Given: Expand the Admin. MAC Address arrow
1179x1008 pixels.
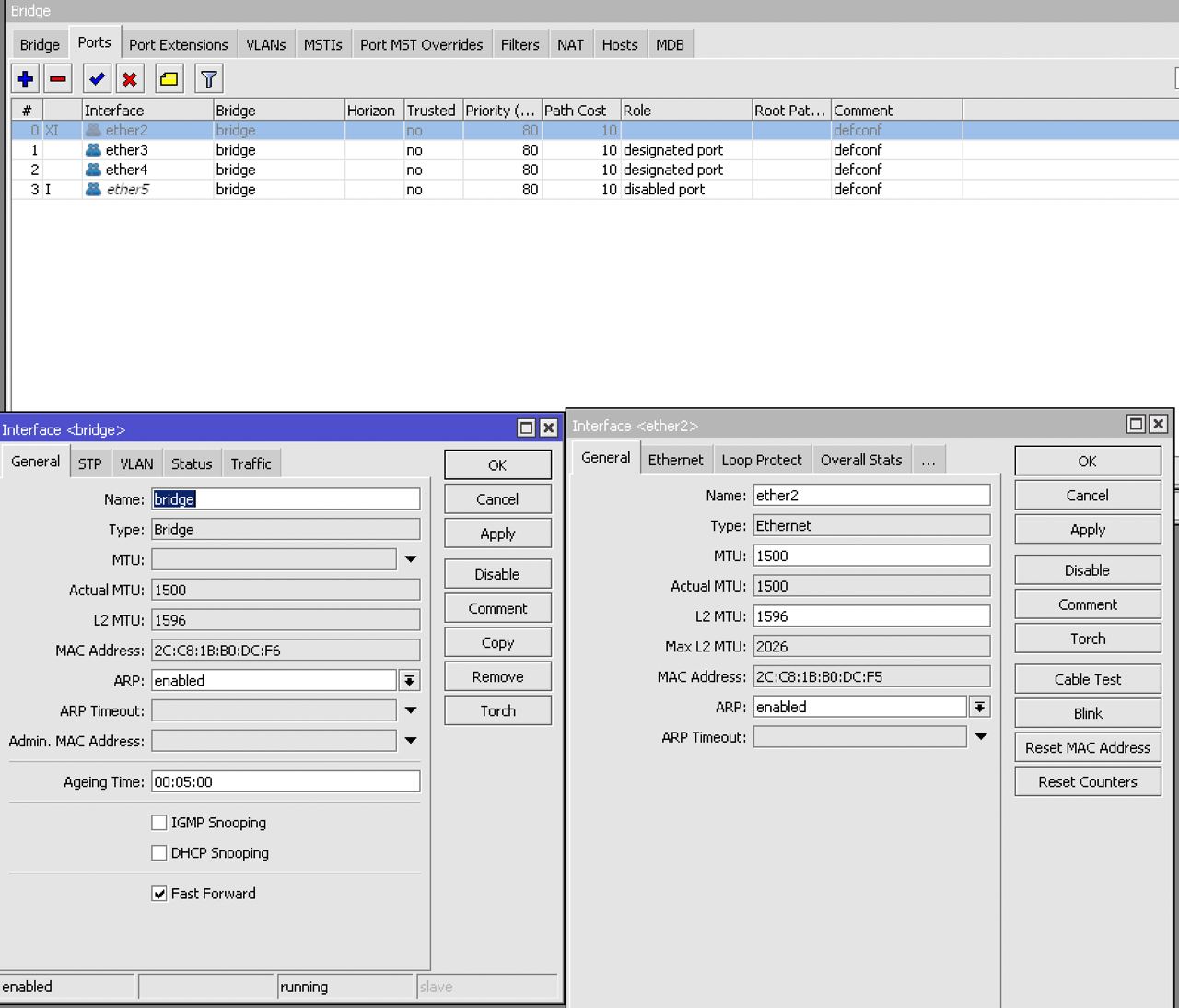Looking at the screenshot, I should tap(411, 741).
